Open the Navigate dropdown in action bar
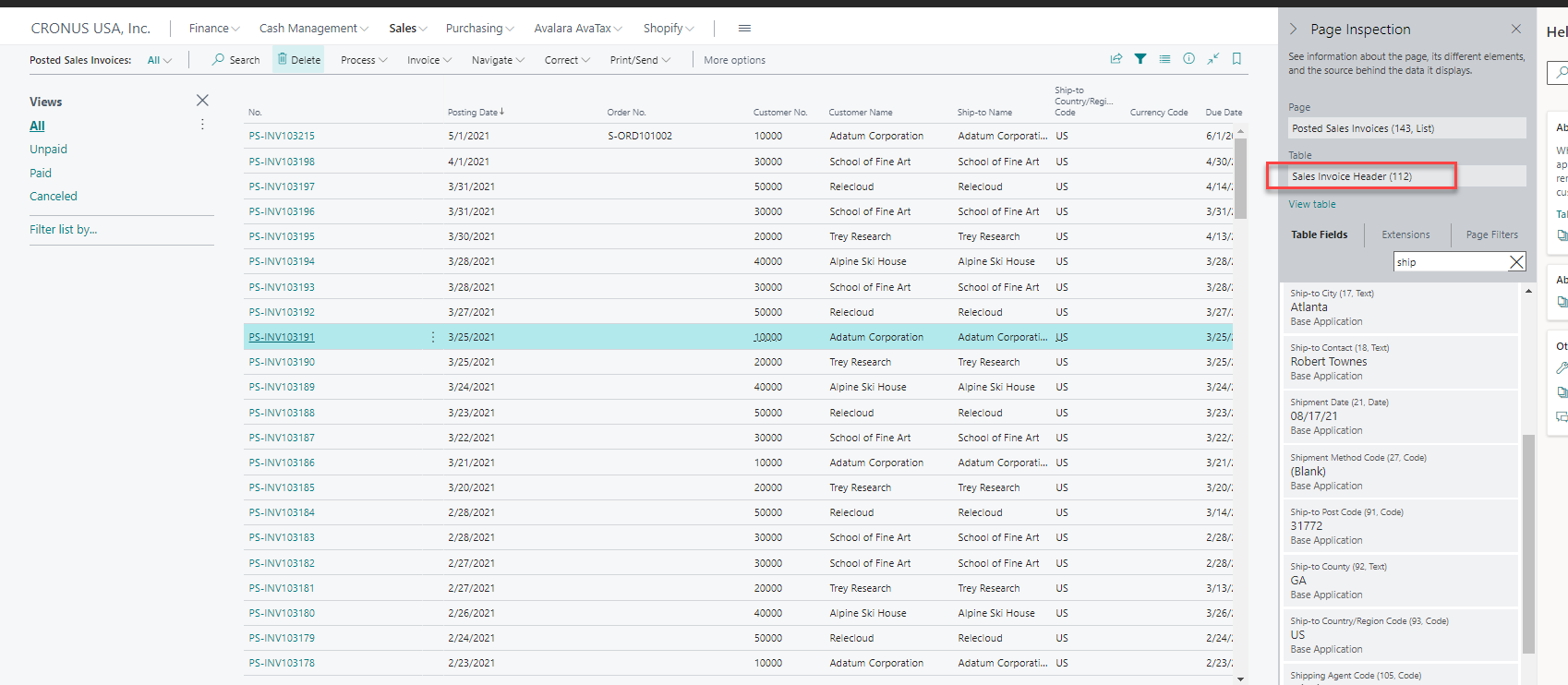 [x=498, y=60]
